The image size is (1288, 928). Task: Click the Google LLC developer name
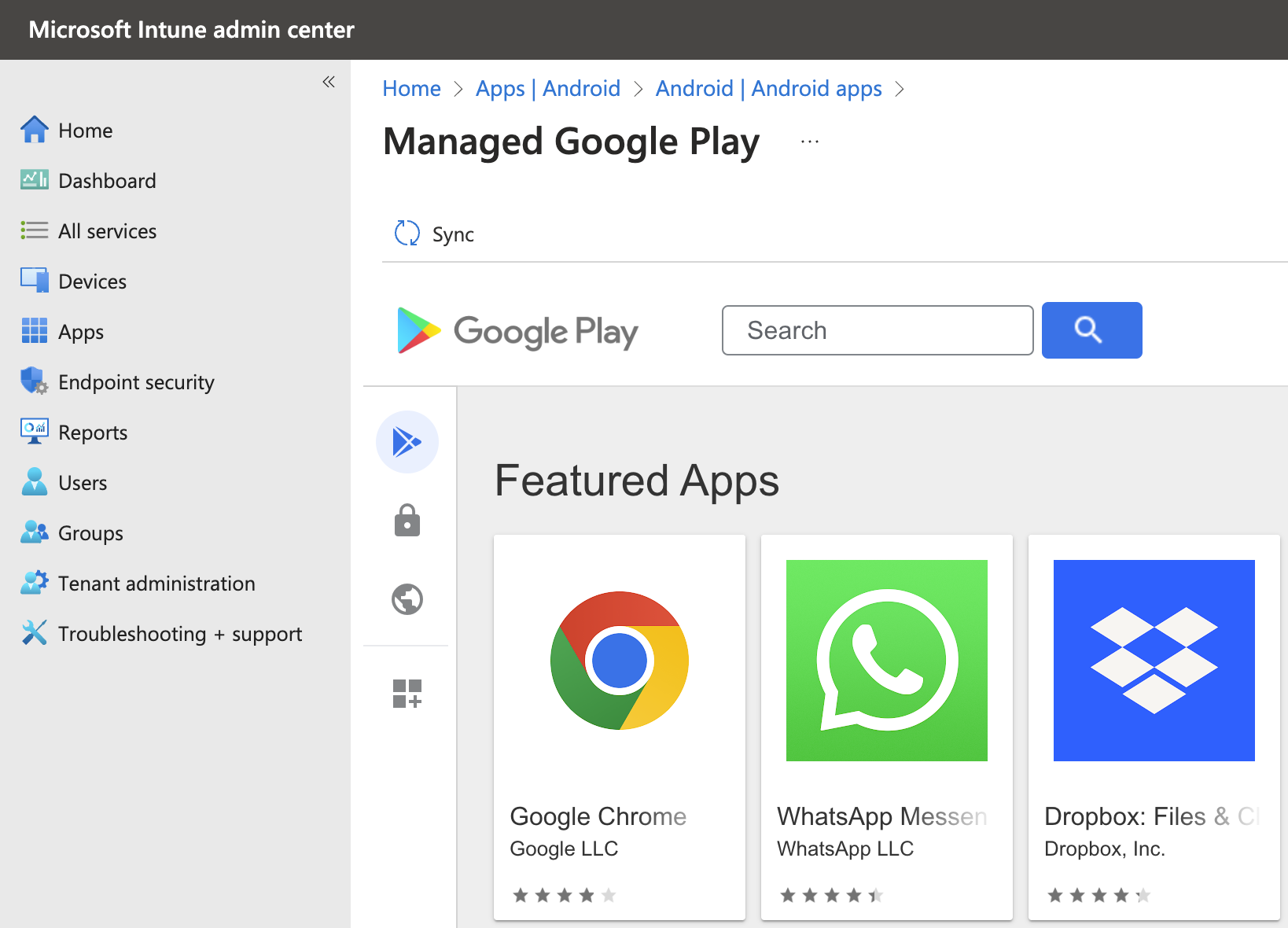564,849
